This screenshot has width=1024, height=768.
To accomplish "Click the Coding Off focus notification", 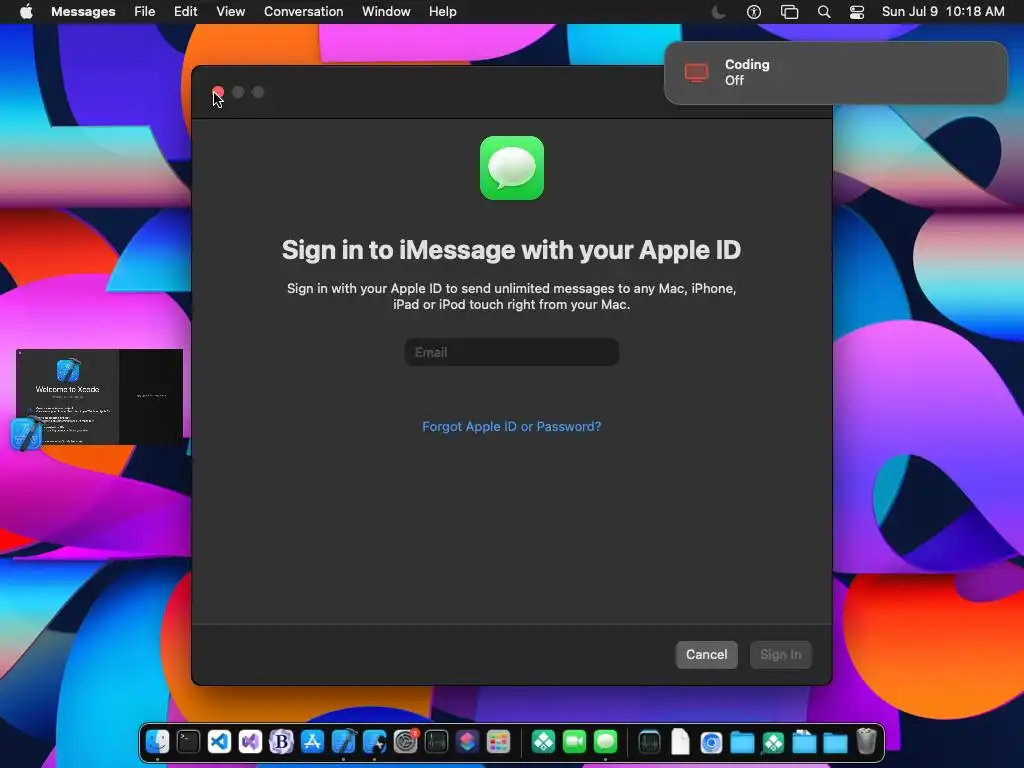I will coord(835,72).
